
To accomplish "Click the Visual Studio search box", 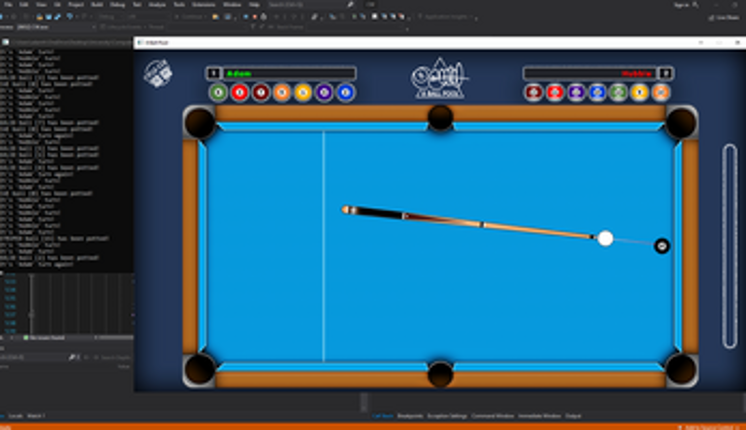I will [312, 4].
